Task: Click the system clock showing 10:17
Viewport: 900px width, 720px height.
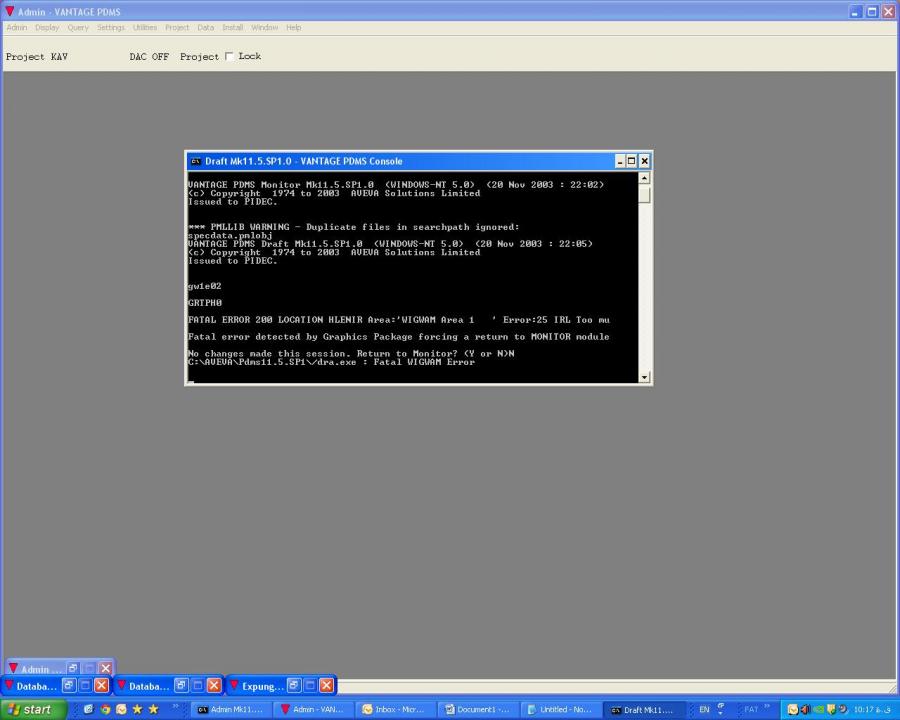Action: click(x=872, y=710)
